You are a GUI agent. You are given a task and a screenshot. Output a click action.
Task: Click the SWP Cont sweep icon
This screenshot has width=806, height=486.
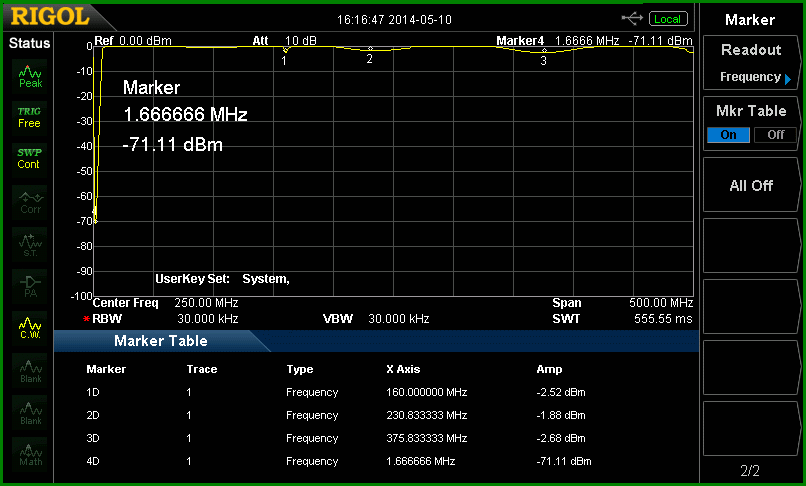[29, 159]
